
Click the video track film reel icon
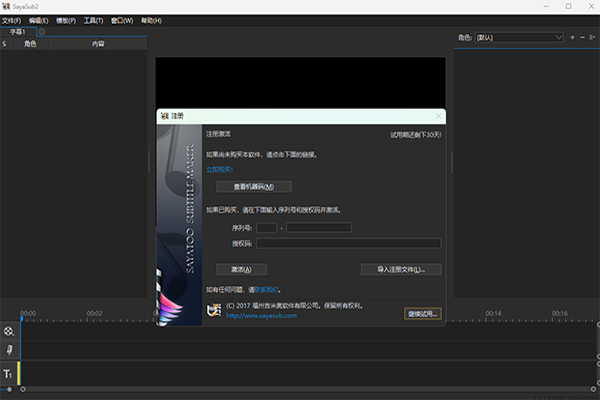click(8, 331)
